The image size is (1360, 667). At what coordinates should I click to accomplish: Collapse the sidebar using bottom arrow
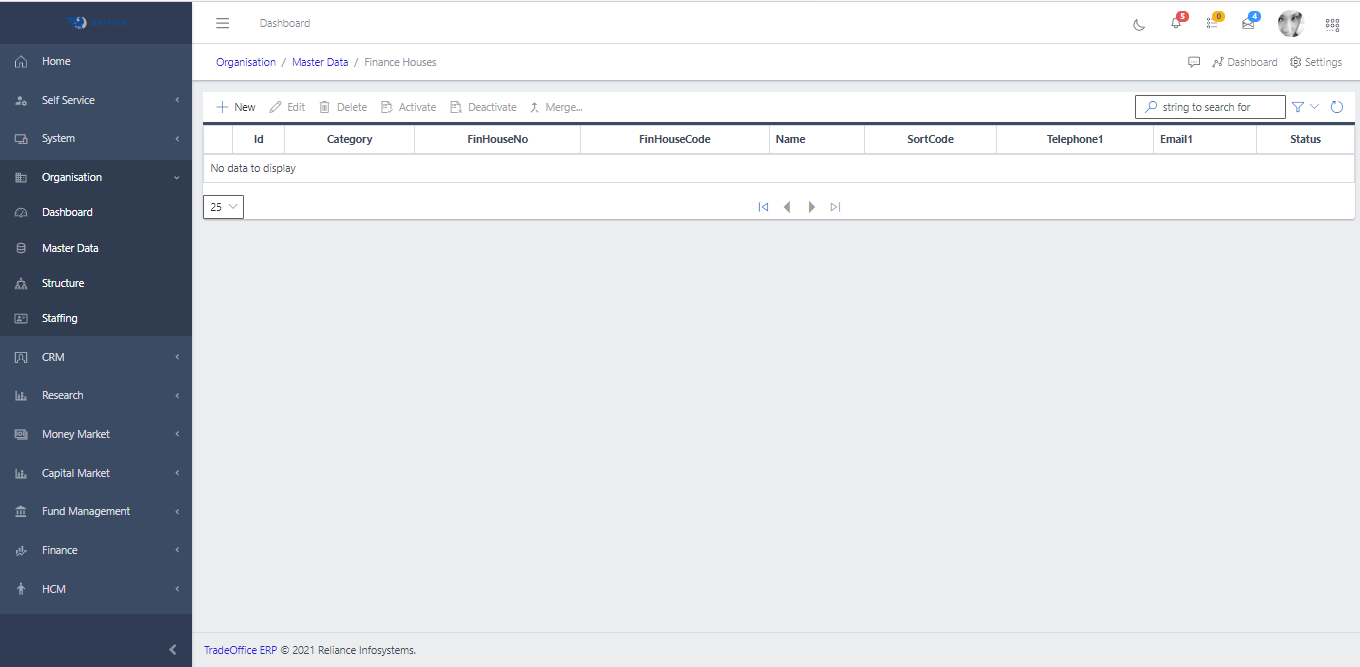pyautogui.click(x=173, y=650)
